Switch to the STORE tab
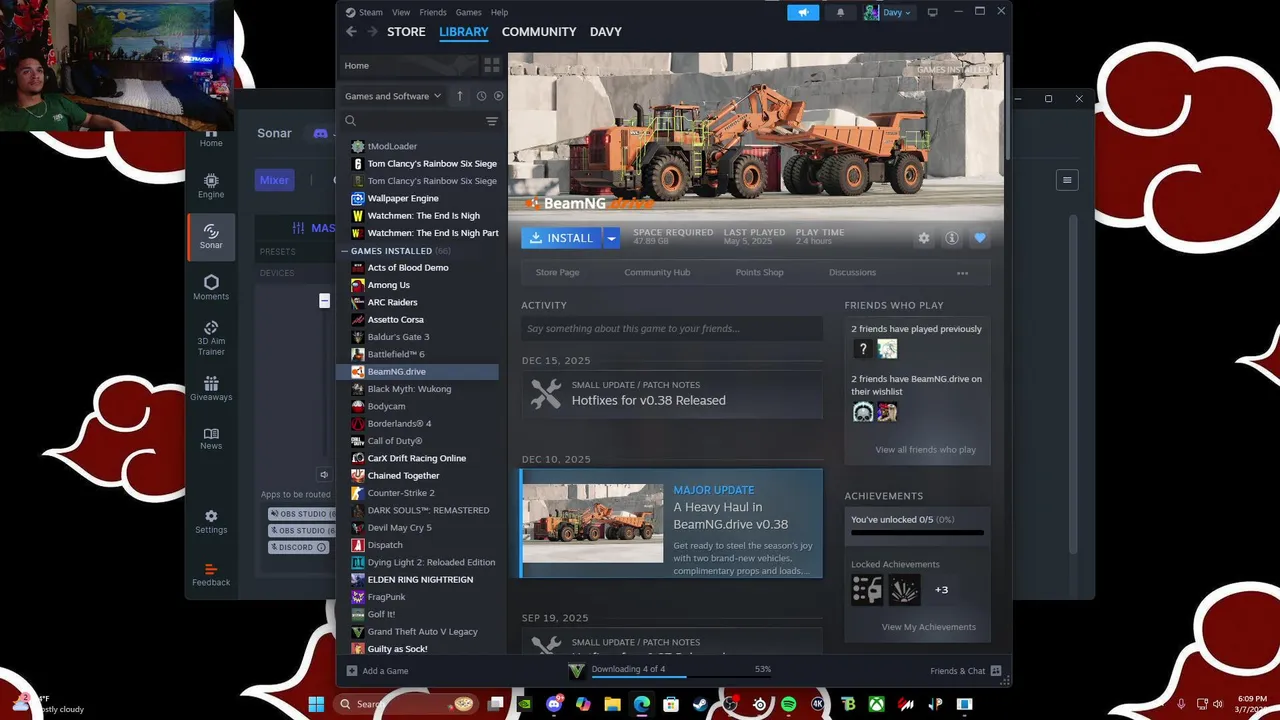The width and height of the screenshot is (1280, 720). (x=406, y=32)
